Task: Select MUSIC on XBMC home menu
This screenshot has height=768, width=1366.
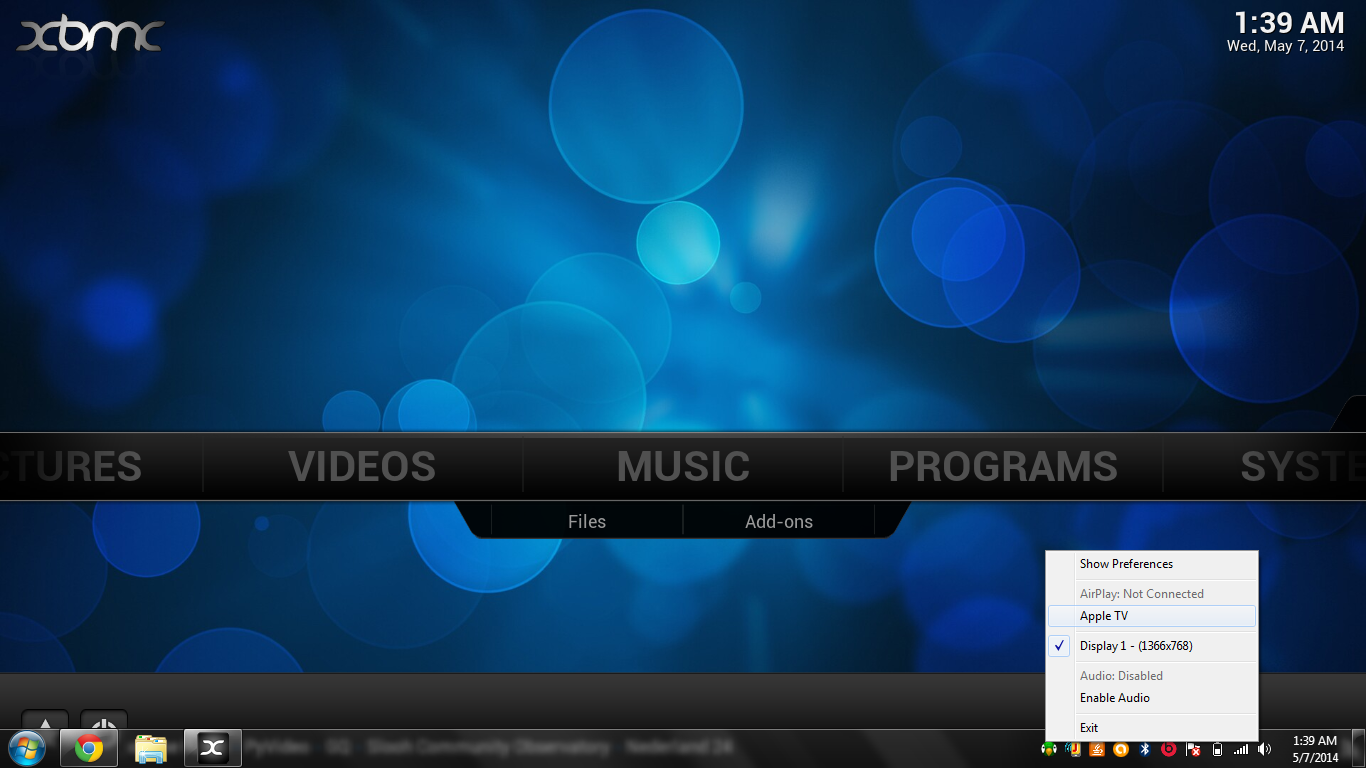Action: tap(683, 467)
